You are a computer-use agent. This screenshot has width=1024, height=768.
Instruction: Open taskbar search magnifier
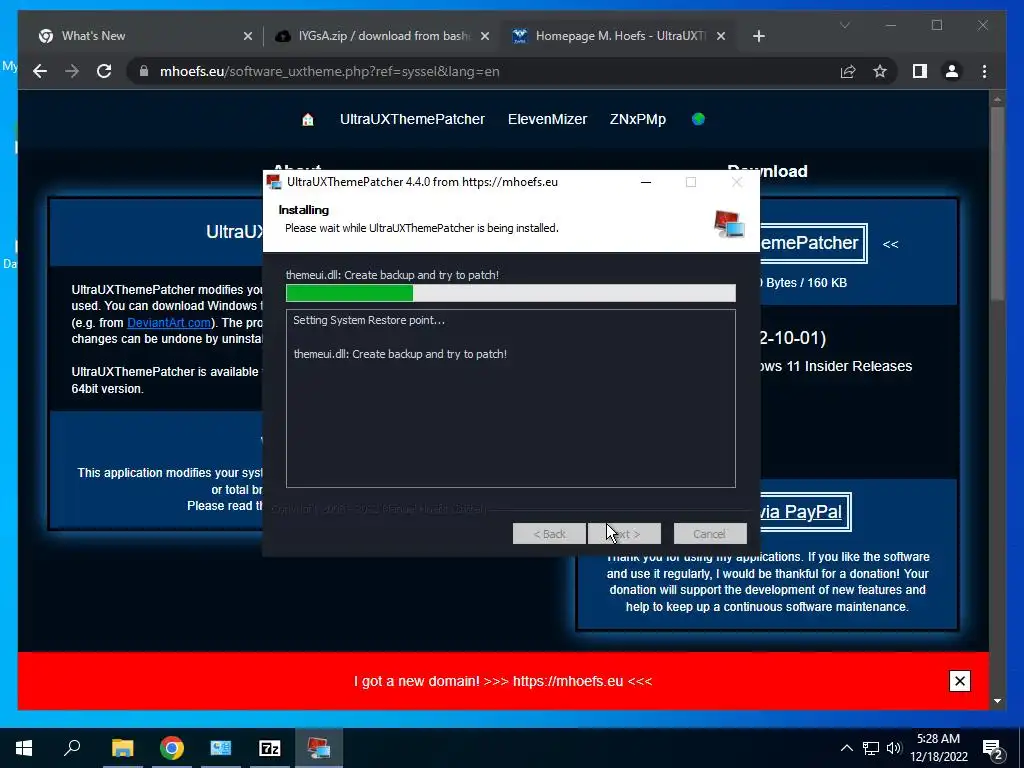tap(72, 748)
